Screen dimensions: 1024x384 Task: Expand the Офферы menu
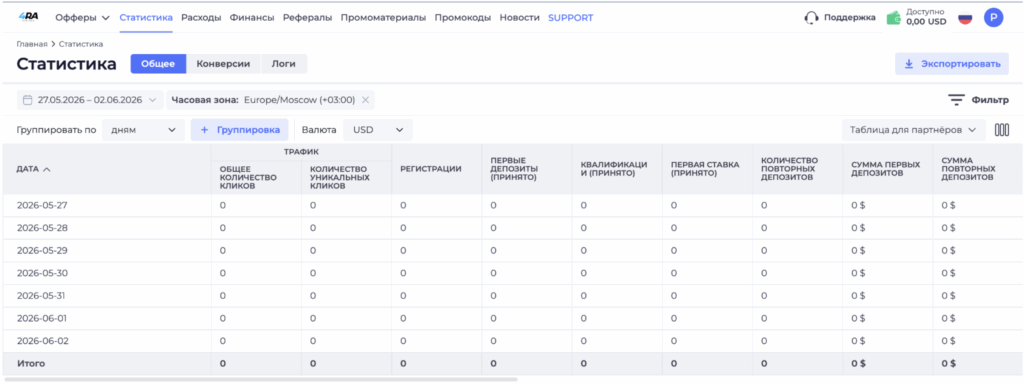83,18
